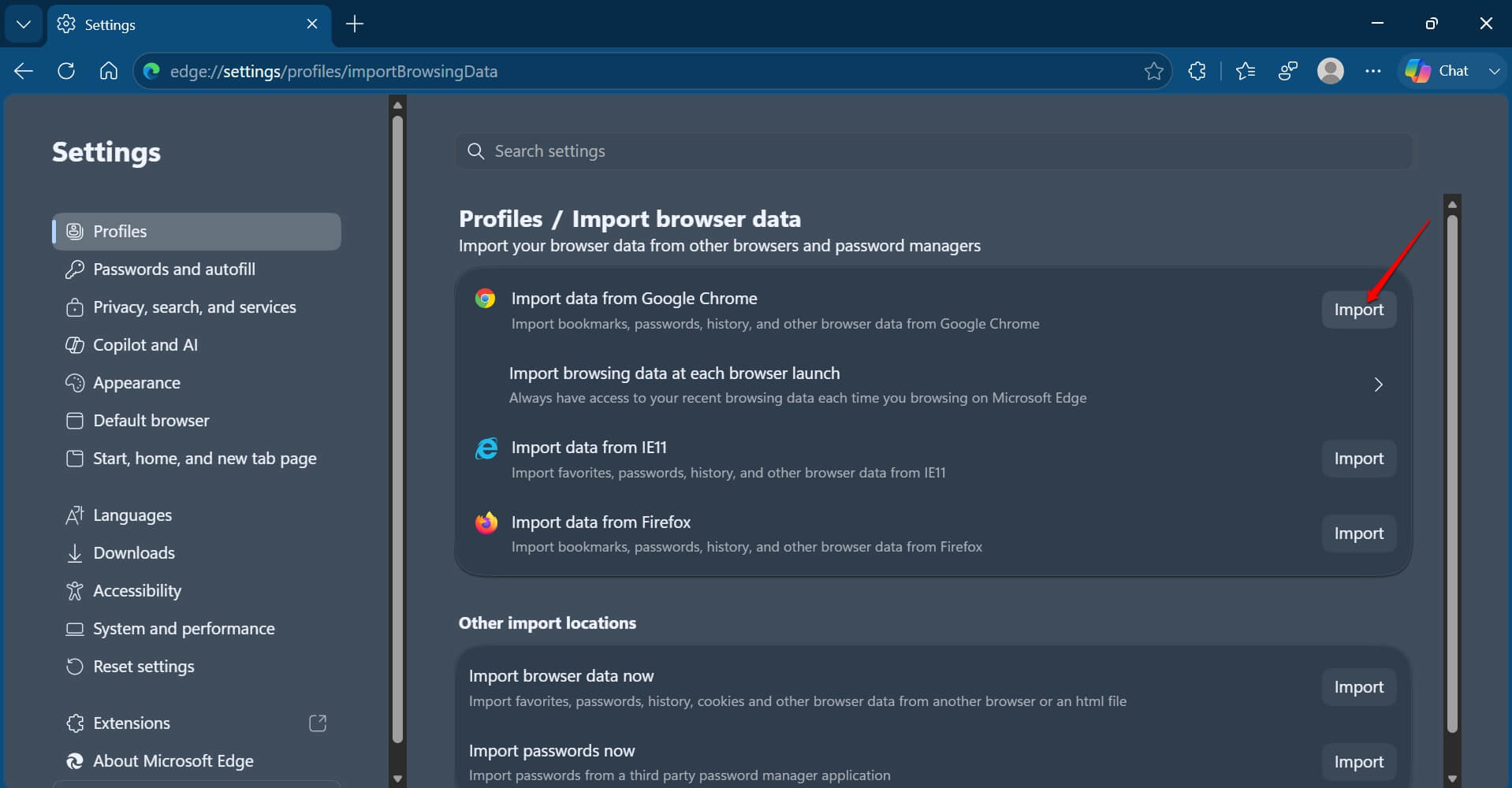
Task: Open System and performance settings
Action: [x=196, y=629]
